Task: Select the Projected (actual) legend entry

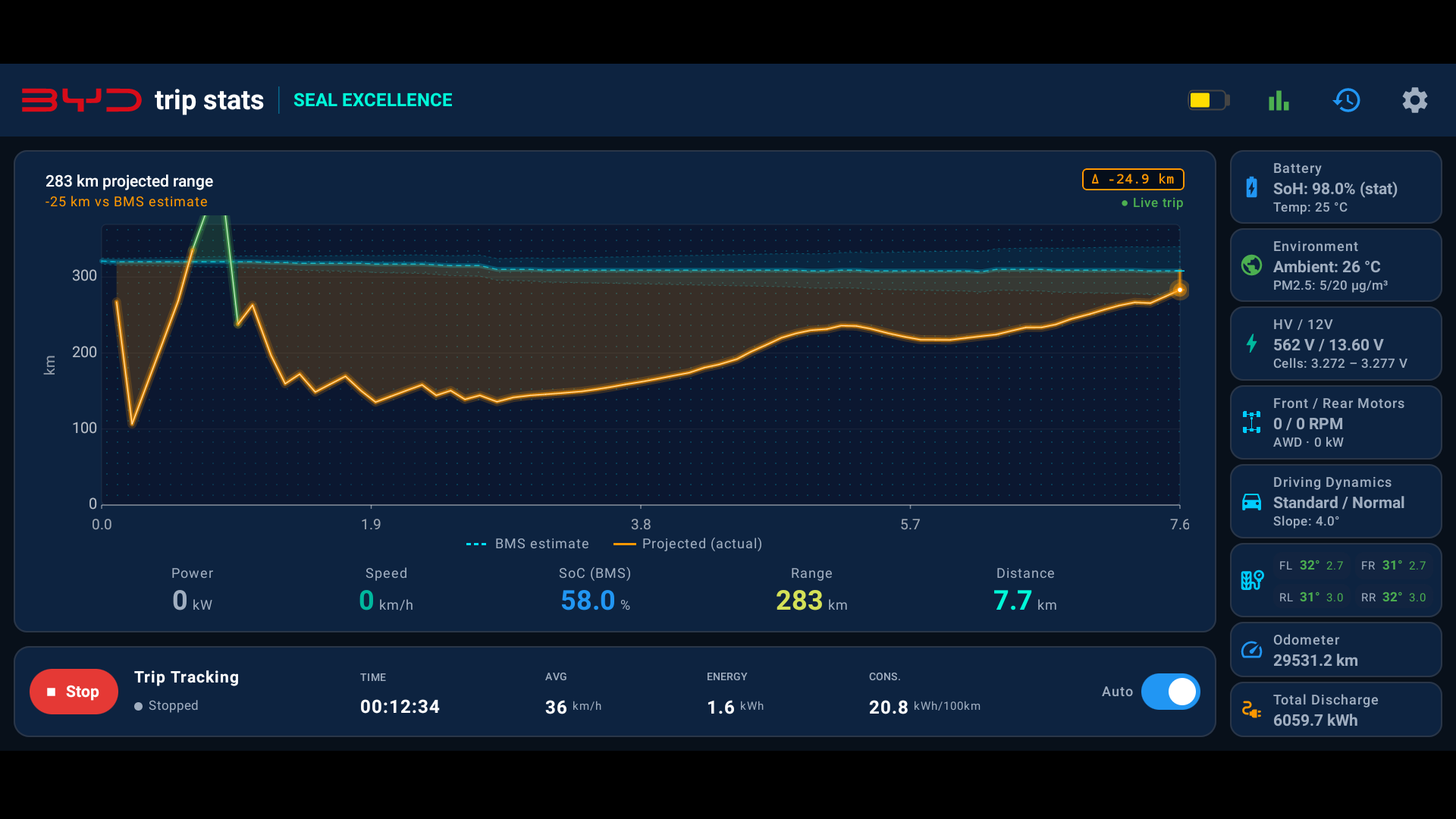Action: [x=688, y=544]
